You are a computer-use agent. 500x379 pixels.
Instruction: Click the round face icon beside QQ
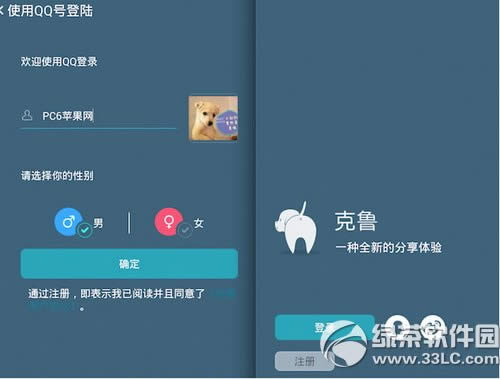[x=432, y=324]
